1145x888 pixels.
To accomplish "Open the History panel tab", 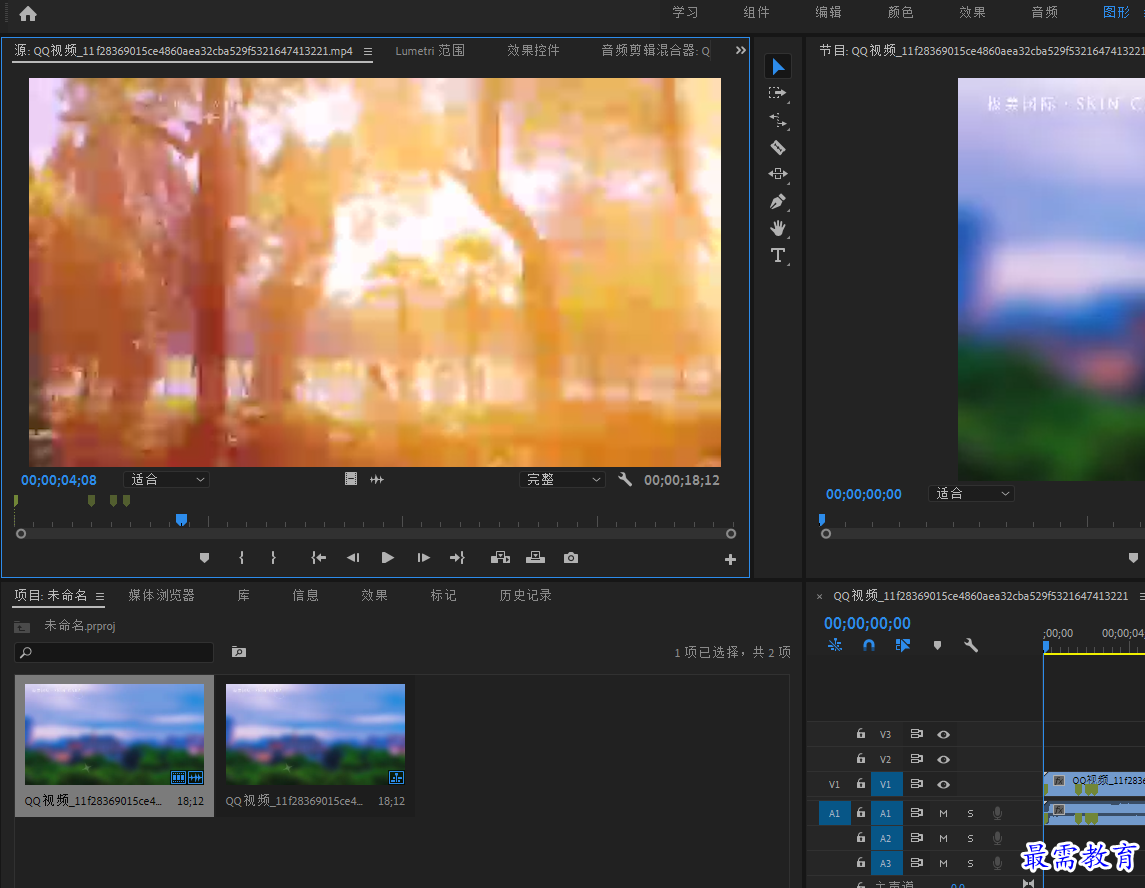I will (x=525, y=595).
